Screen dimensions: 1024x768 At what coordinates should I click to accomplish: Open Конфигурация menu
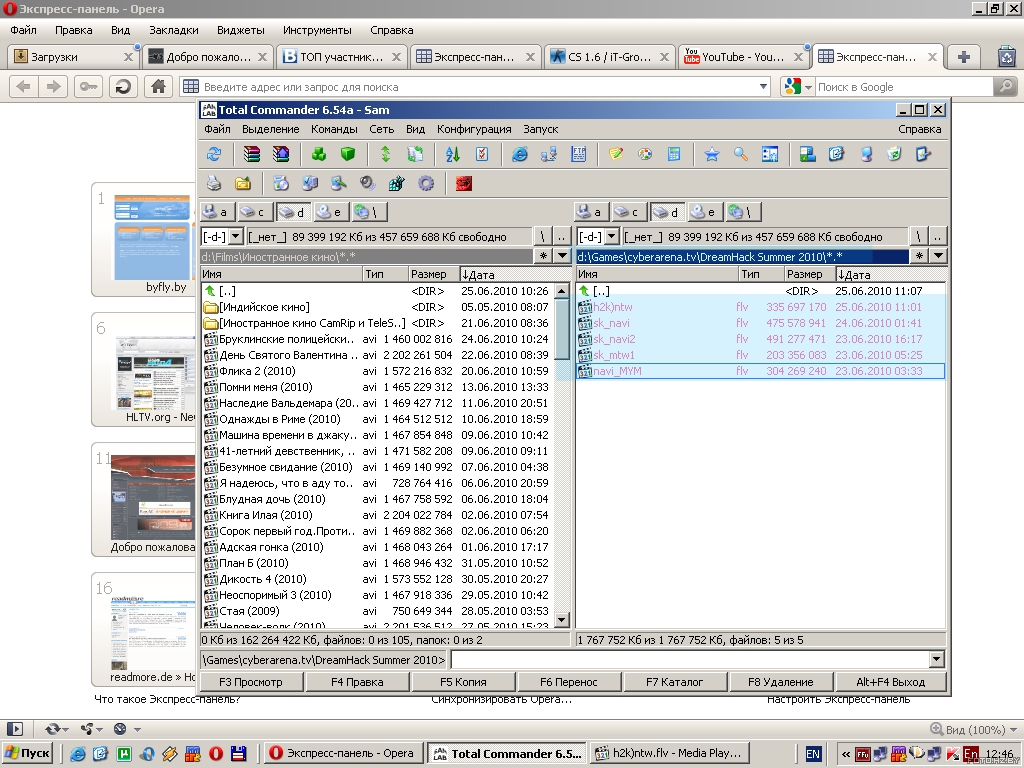tap(474, 129)
